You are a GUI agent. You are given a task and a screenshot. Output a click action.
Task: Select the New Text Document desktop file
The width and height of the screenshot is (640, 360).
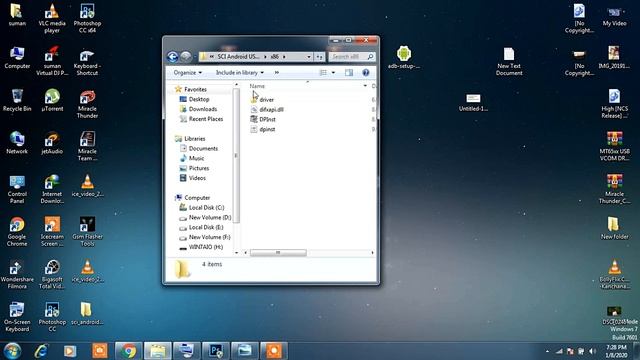(x=509, y=62)
